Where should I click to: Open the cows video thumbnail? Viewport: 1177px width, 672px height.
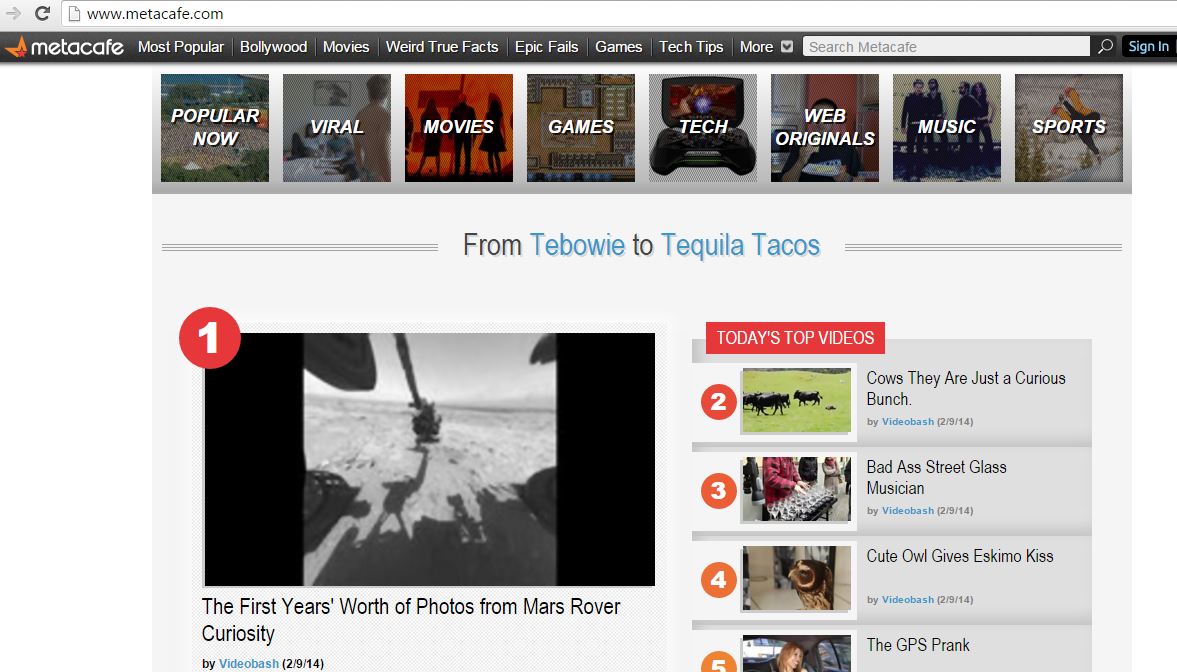coord(796,400)
